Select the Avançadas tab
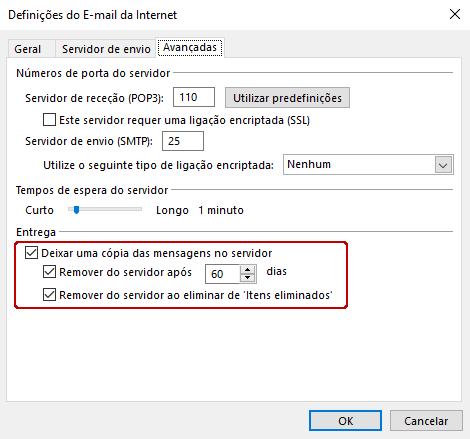Image resolution: width=470 pixels, height=439 pixels. (x=190, y=47)
